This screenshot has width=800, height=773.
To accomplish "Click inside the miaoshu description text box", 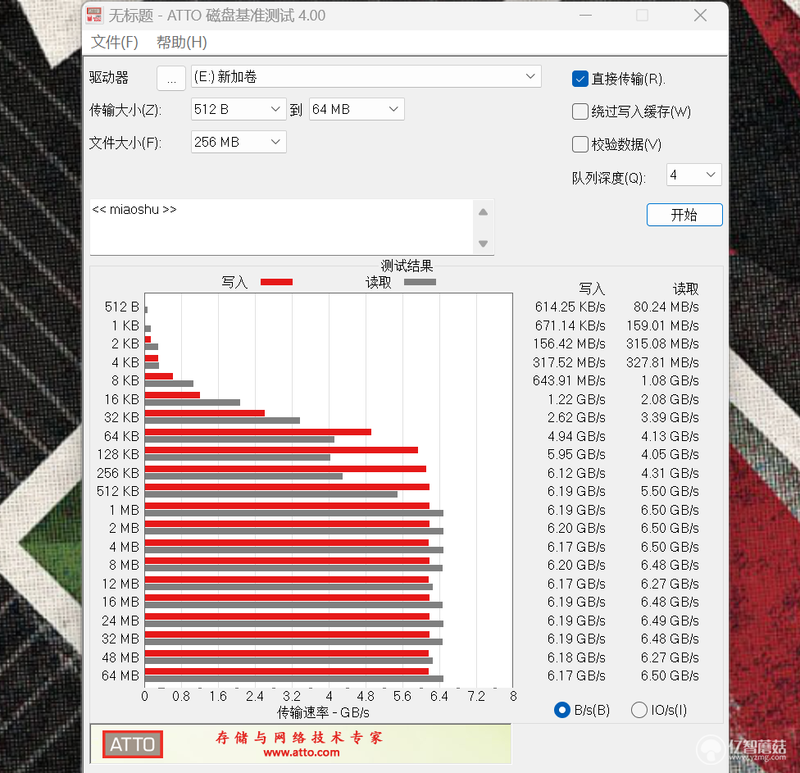I will (x=281, y=227).
